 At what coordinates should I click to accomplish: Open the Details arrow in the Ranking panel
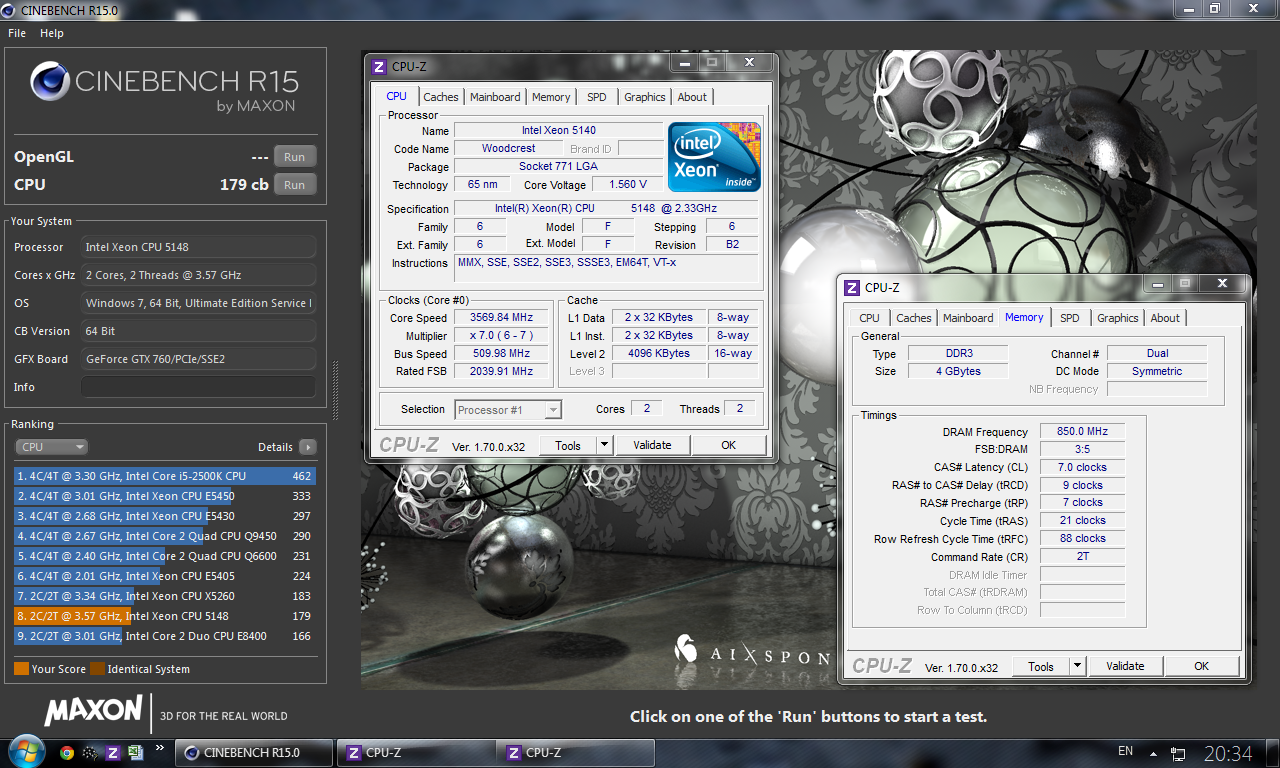tap(307, 447)
